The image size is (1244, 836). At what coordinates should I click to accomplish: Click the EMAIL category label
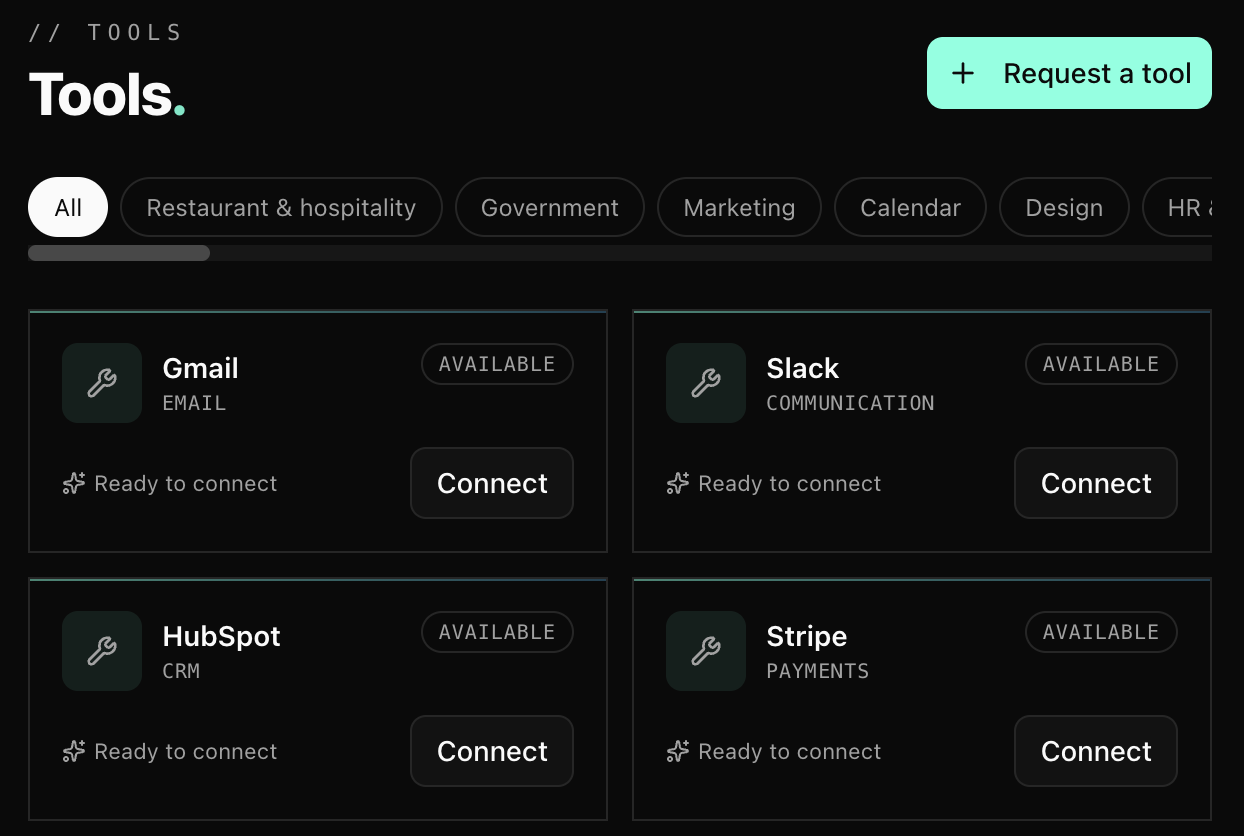click(x=194, y=403)
